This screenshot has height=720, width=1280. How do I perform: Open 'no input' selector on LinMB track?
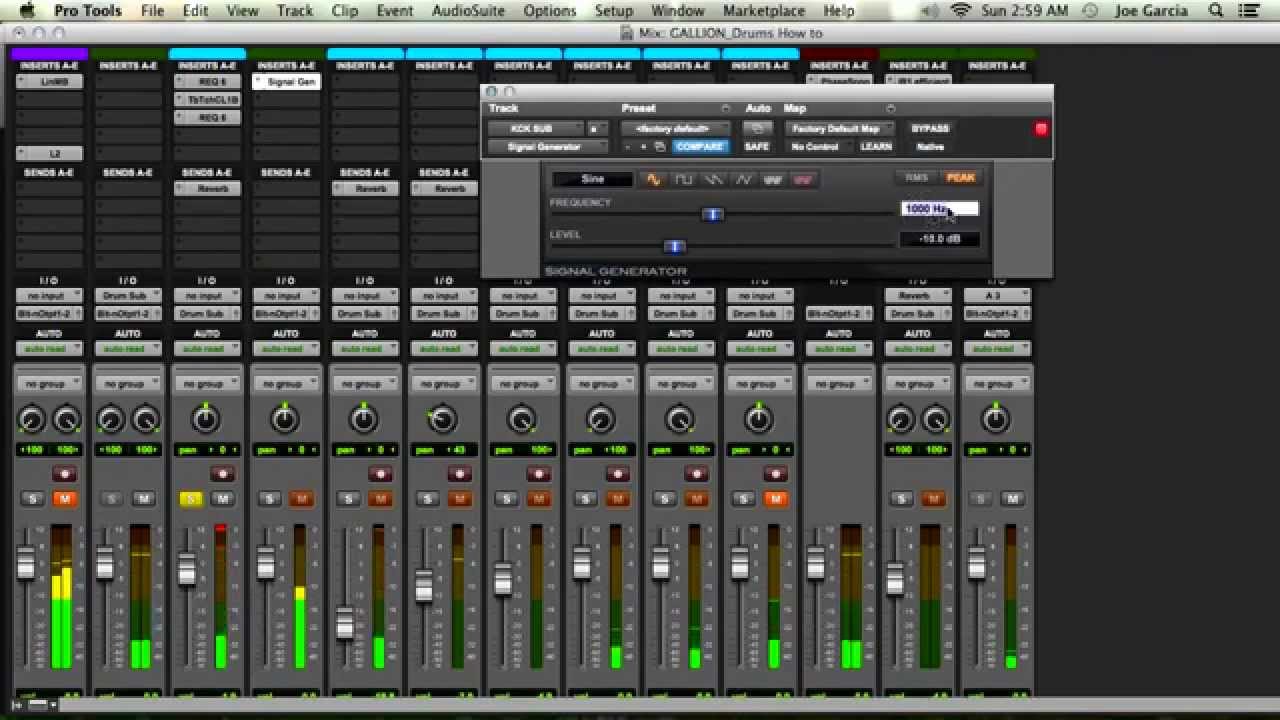48,296
